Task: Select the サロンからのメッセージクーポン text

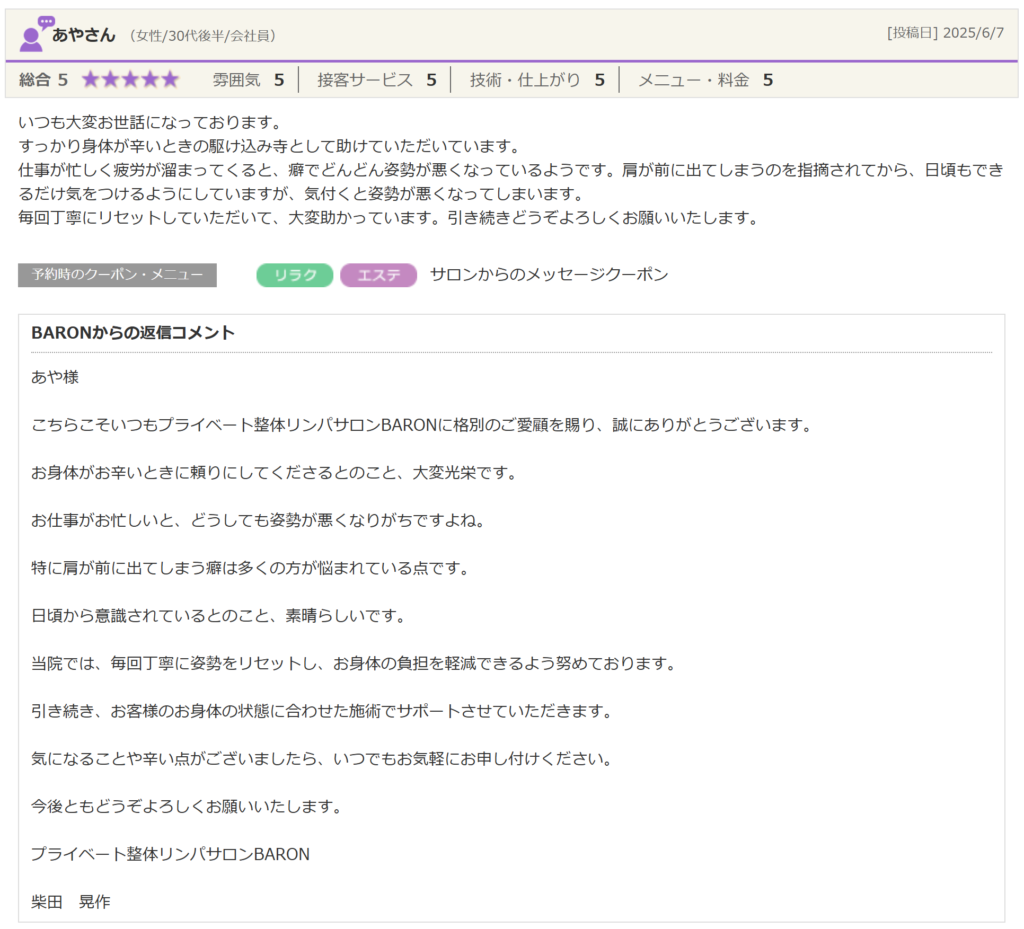Action: tap(548, 275)
